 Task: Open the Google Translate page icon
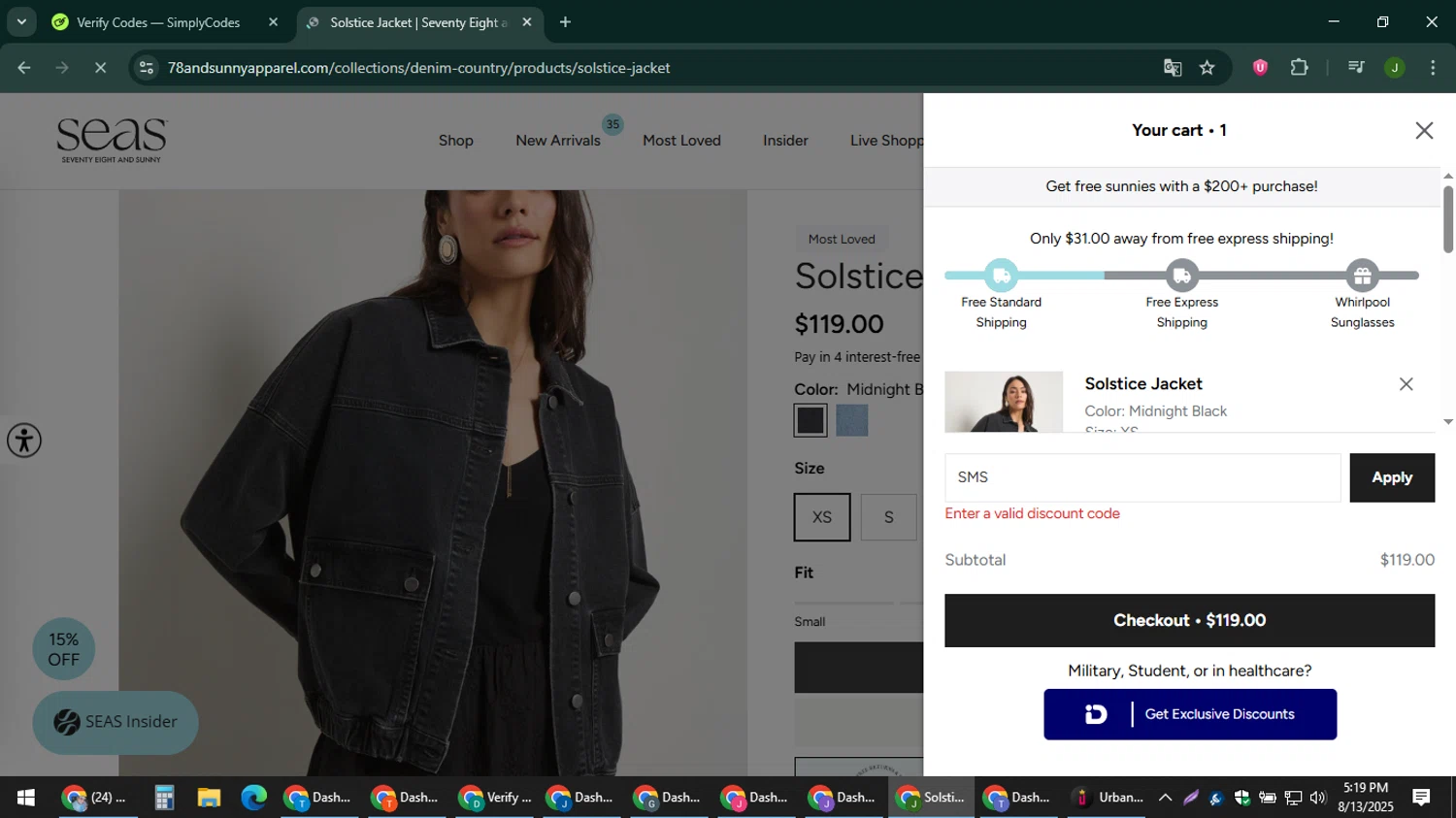[x=1173, y=67]
